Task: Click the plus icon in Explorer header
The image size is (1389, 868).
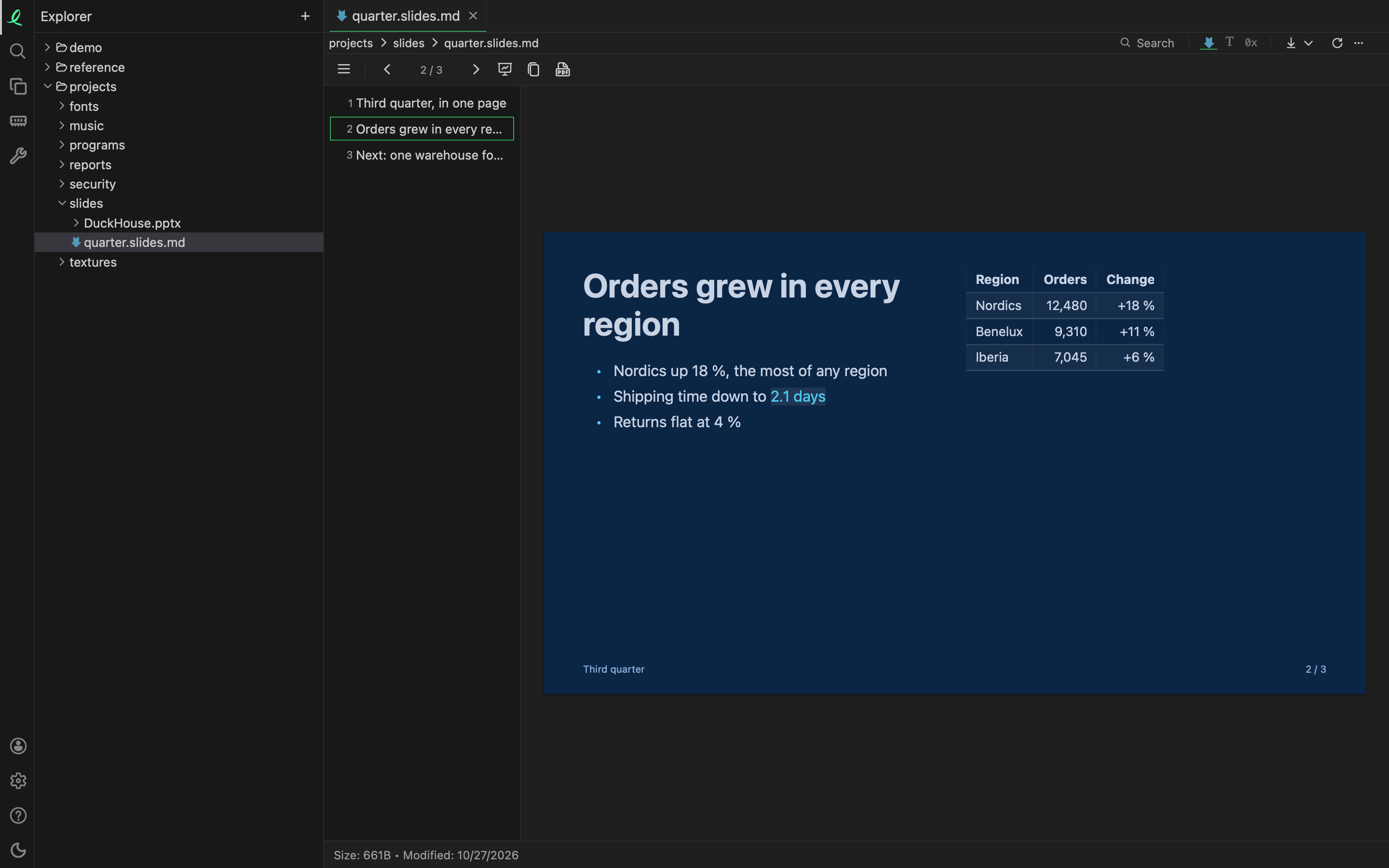Action: 305,16
